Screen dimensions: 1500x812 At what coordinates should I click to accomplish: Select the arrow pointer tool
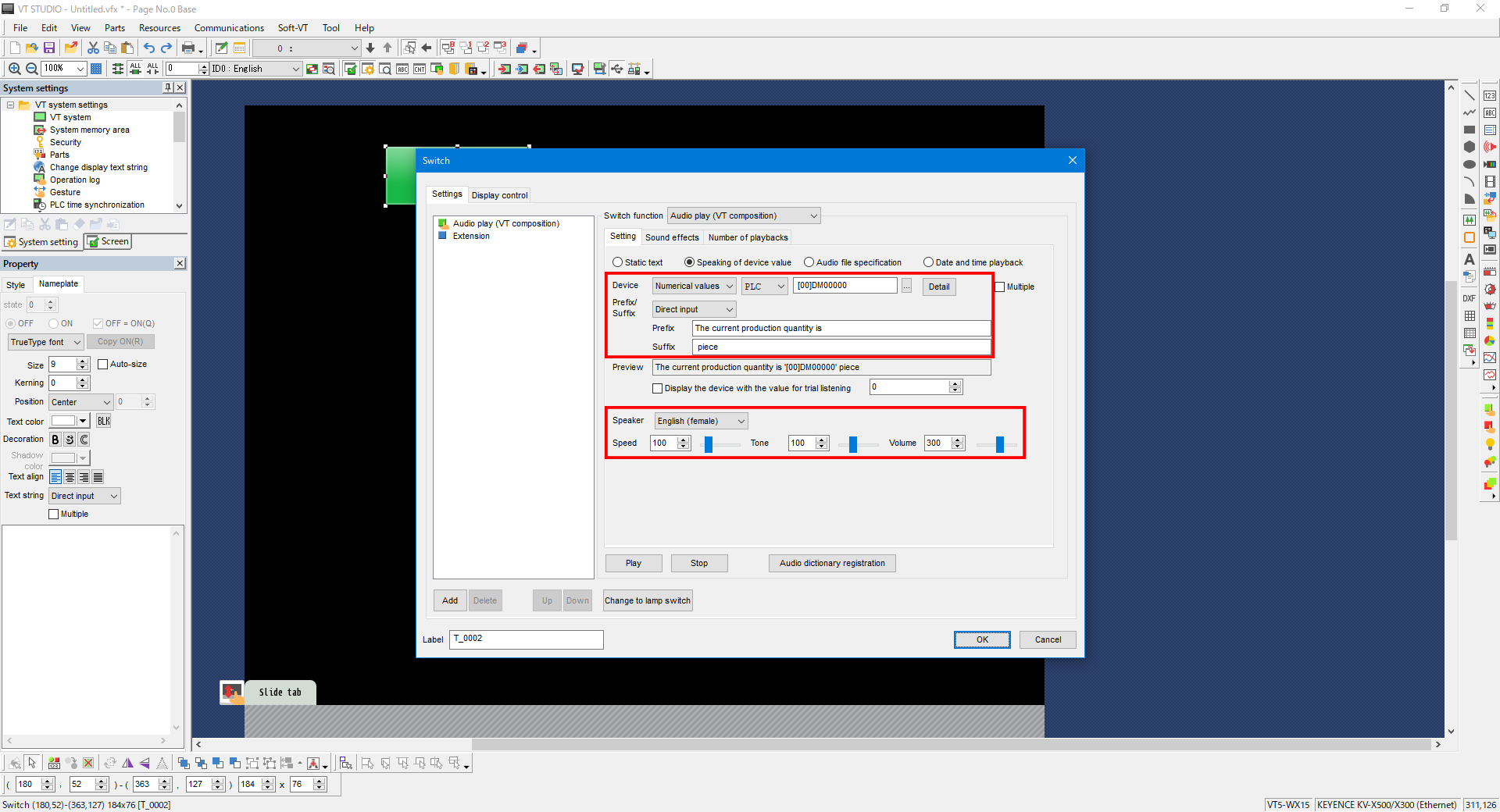click(x=32, y=763)
